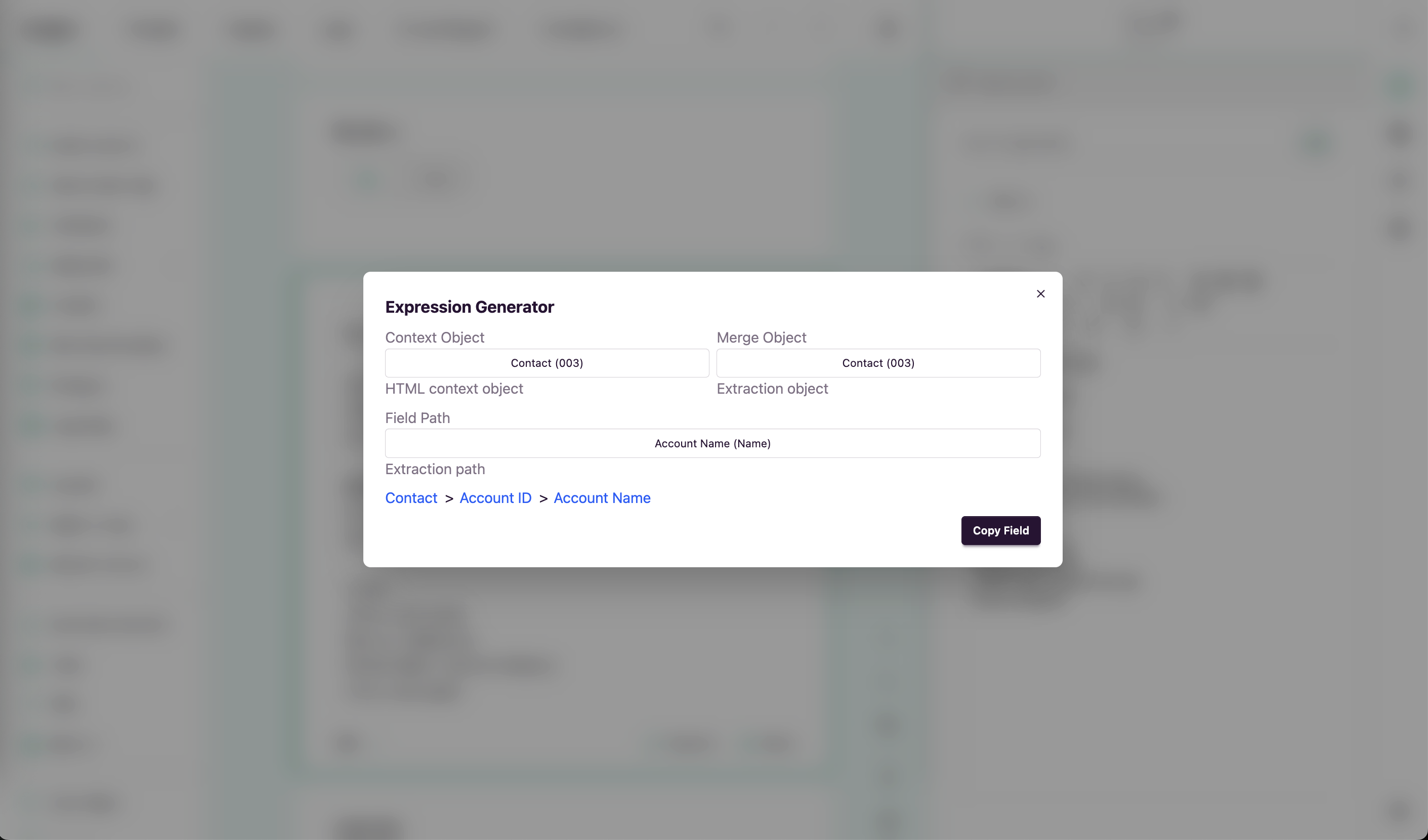Follow the Account ID breadcrumb link
The width and height of the screenshot is (1428, 840).
tap(495, 497)
